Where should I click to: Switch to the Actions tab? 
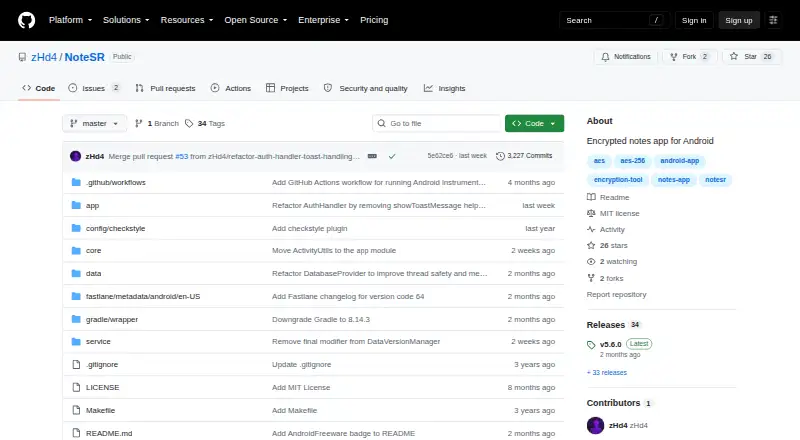click(x=231, y=88)
